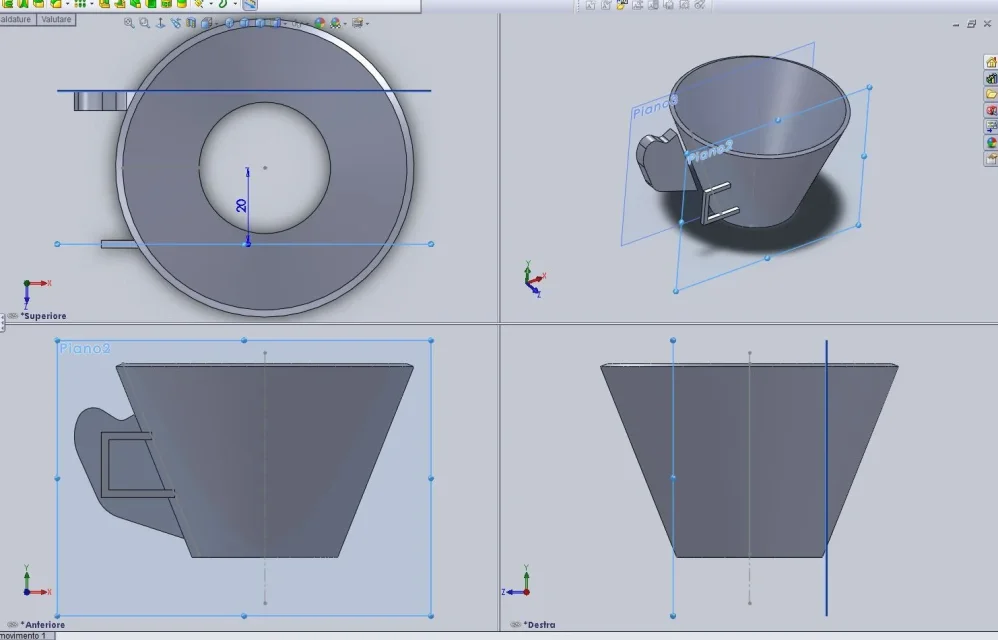The height and width of the screenshot is (640, 998).
Task: Open the Appearances color ball task pane icon
Action: (x=991, y=143)
